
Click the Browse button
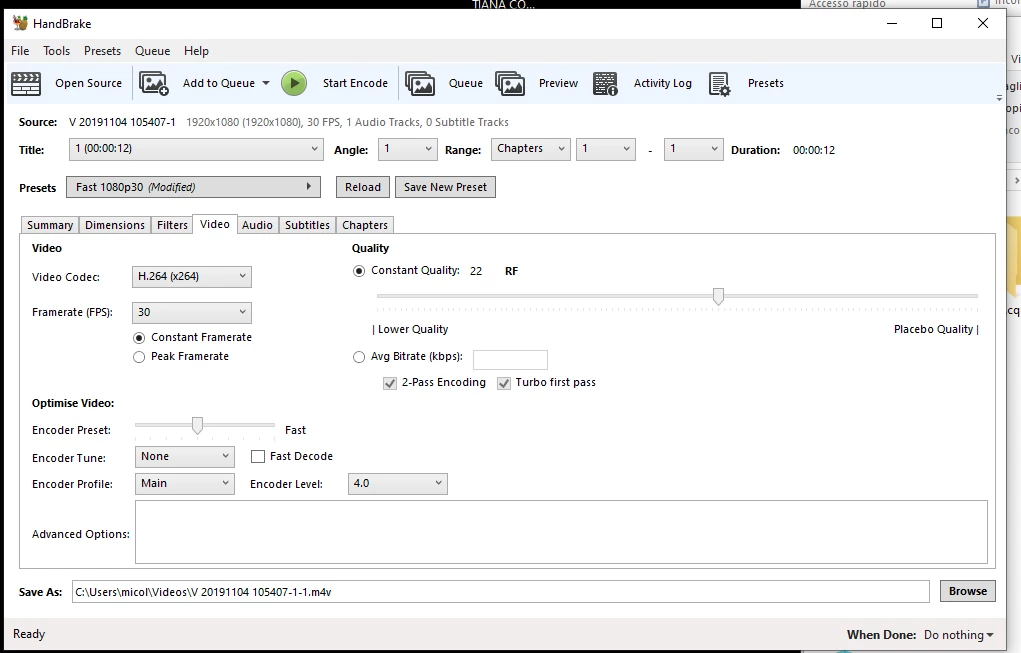pyautogui.click(x=968, y=591)
